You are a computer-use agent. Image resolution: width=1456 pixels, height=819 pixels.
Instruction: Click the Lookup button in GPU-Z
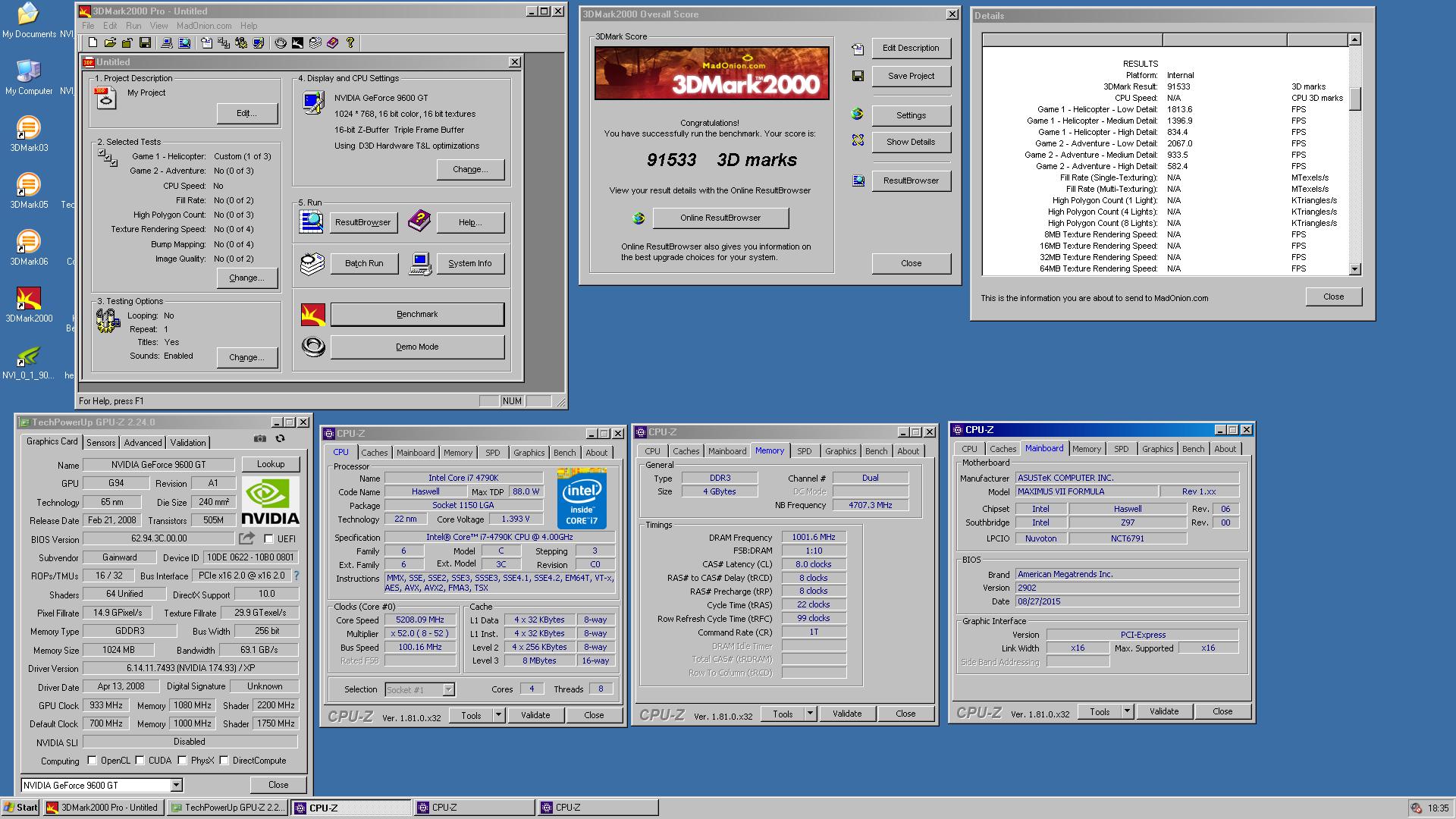(271, 464)
